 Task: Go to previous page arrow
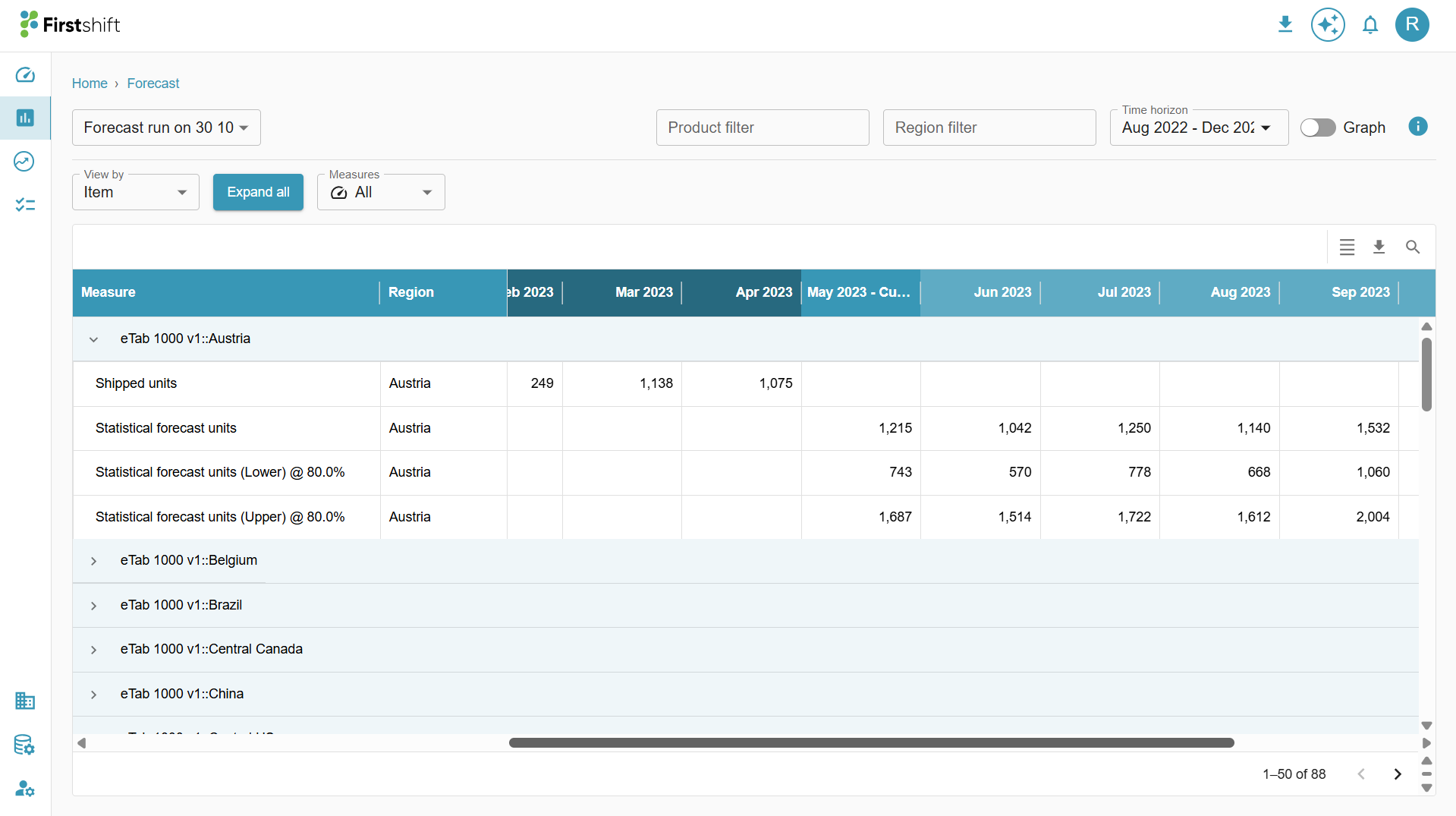[1361, 774]
